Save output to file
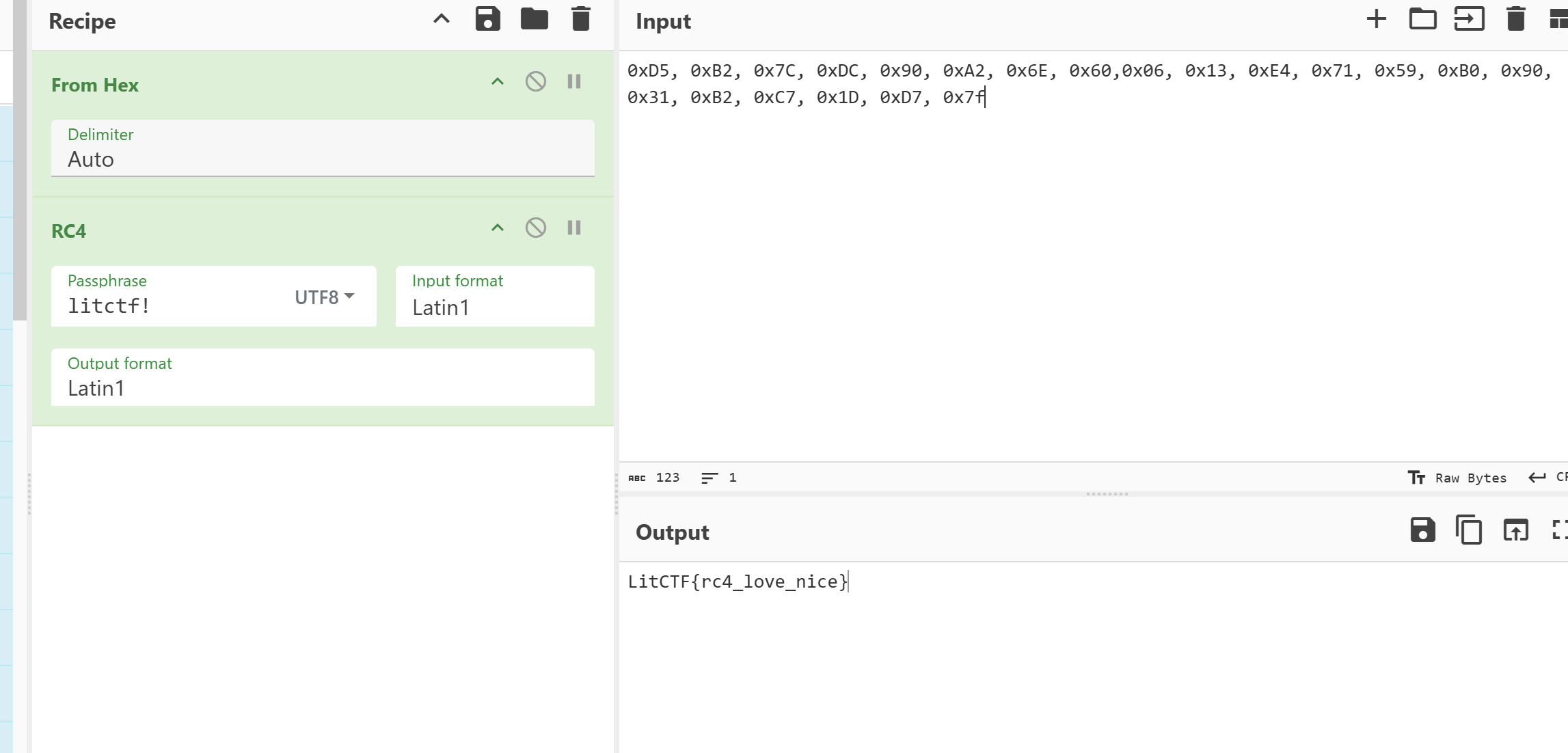 [x=1422, y=530]
